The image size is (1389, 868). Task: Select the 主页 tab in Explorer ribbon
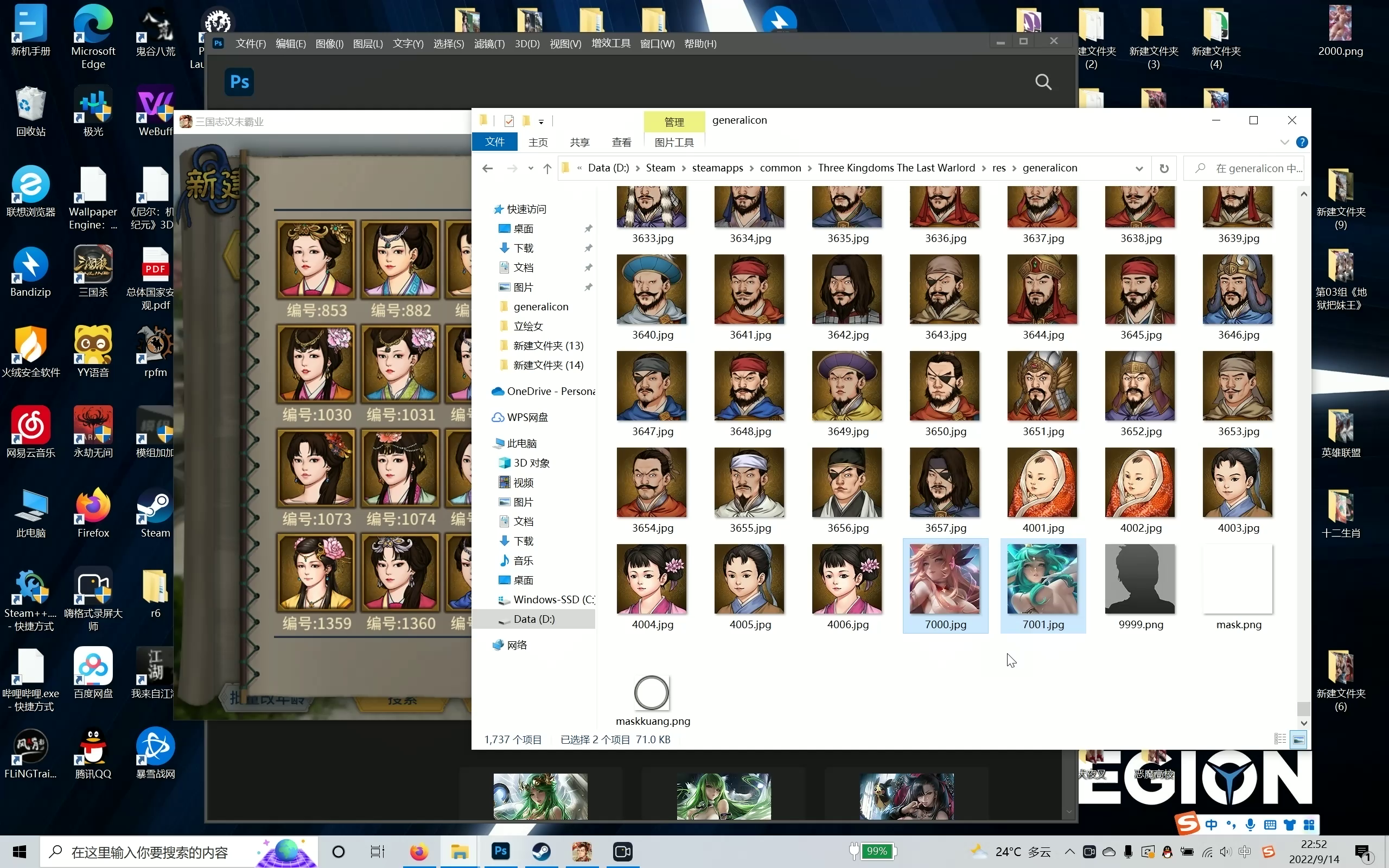(538, 142)
